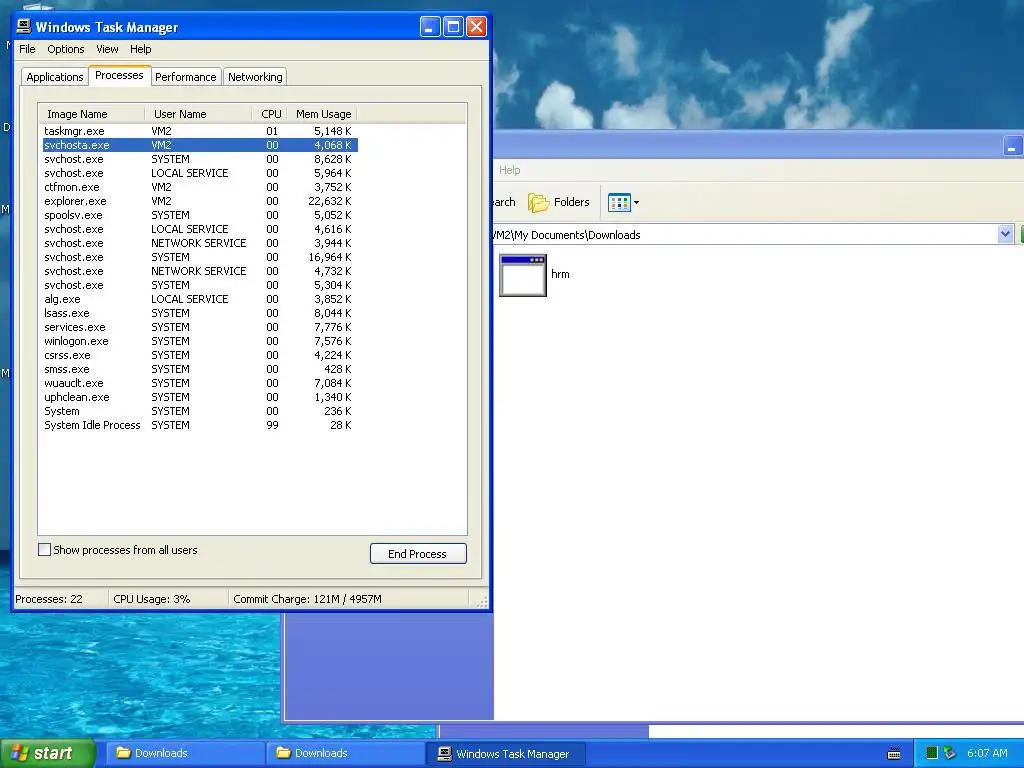Viewport: 1024px width, 768px height.
Task: Select the alg.exe process
Action: click(x=200, y=299)
